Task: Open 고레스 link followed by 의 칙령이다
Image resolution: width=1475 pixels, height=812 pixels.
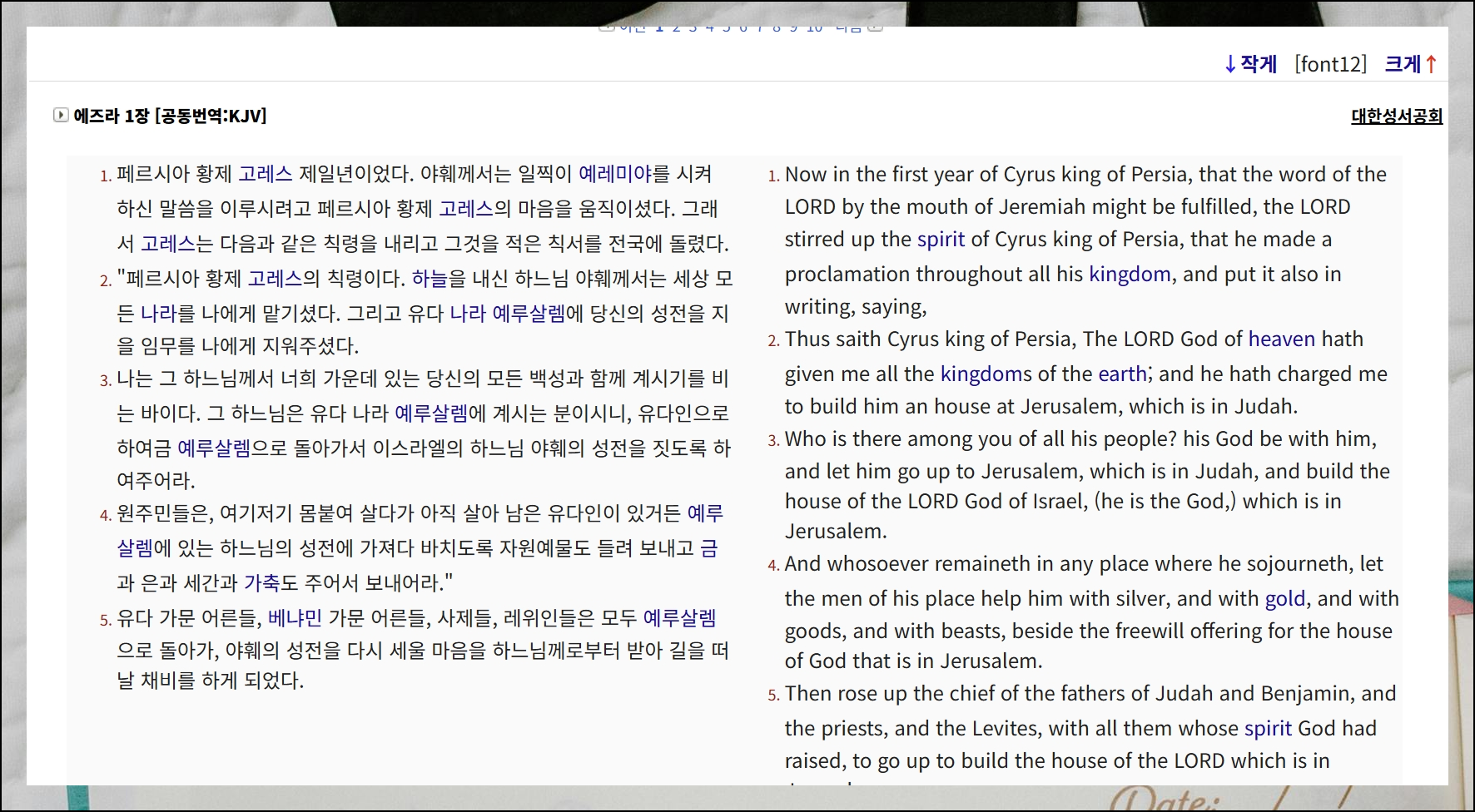Action: pos(275,279)
